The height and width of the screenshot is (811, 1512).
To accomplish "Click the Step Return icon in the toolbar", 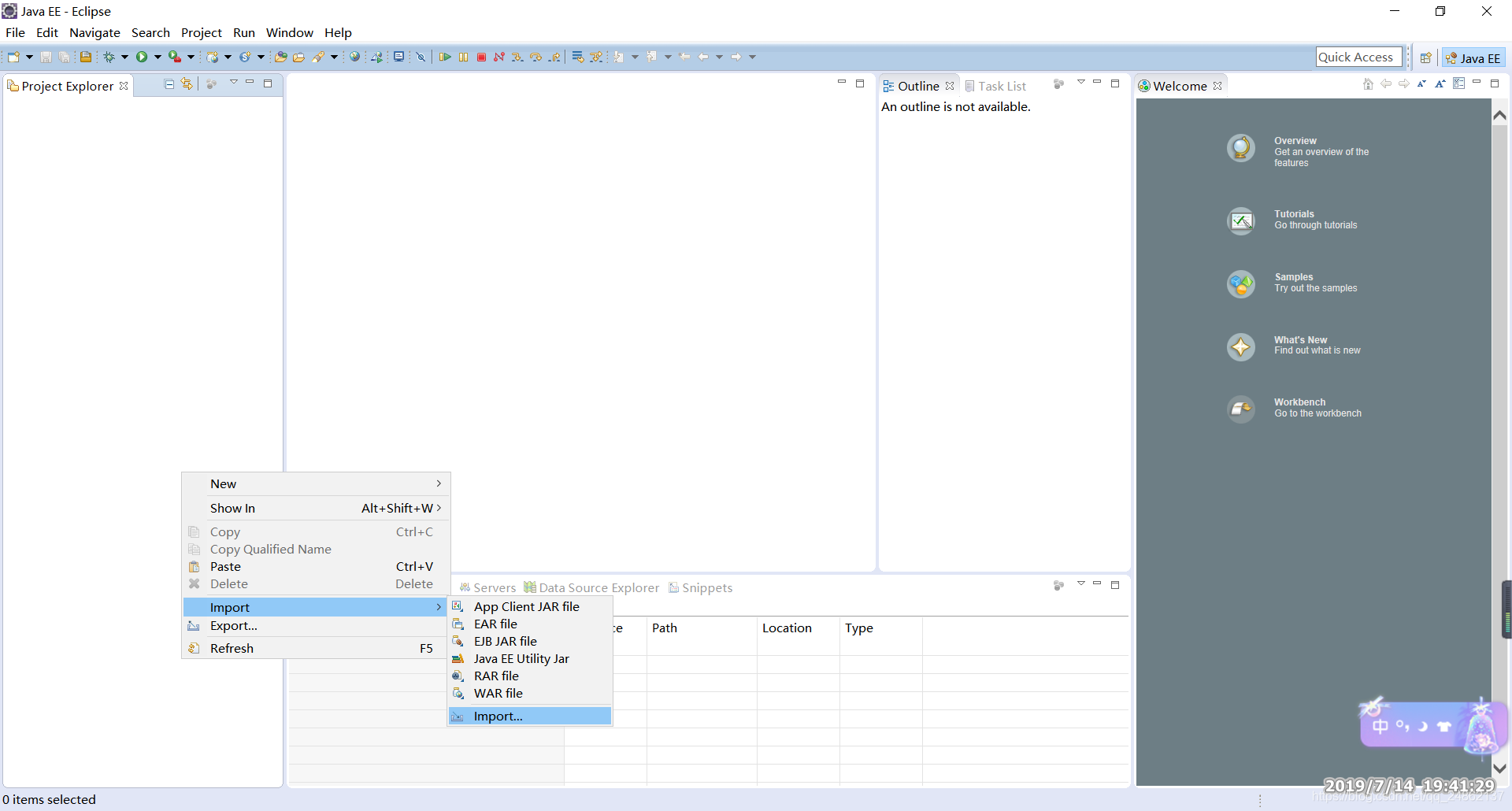I will (554, 57).
